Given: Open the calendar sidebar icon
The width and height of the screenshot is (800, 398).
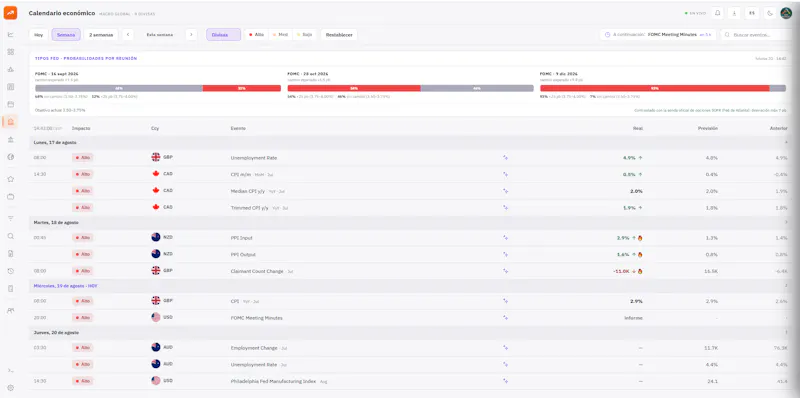Looking at the screenshot, I should pos(10,104).
